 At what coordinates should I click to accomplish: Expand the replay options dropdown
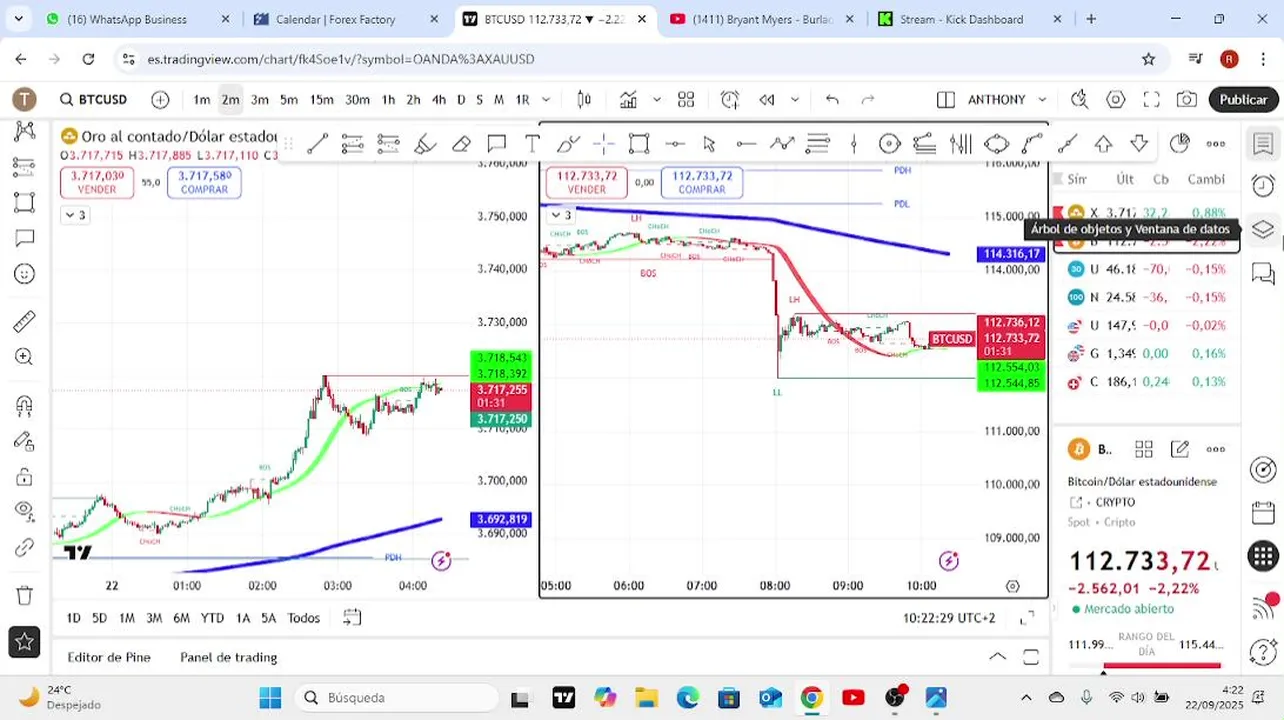(795, 99)
